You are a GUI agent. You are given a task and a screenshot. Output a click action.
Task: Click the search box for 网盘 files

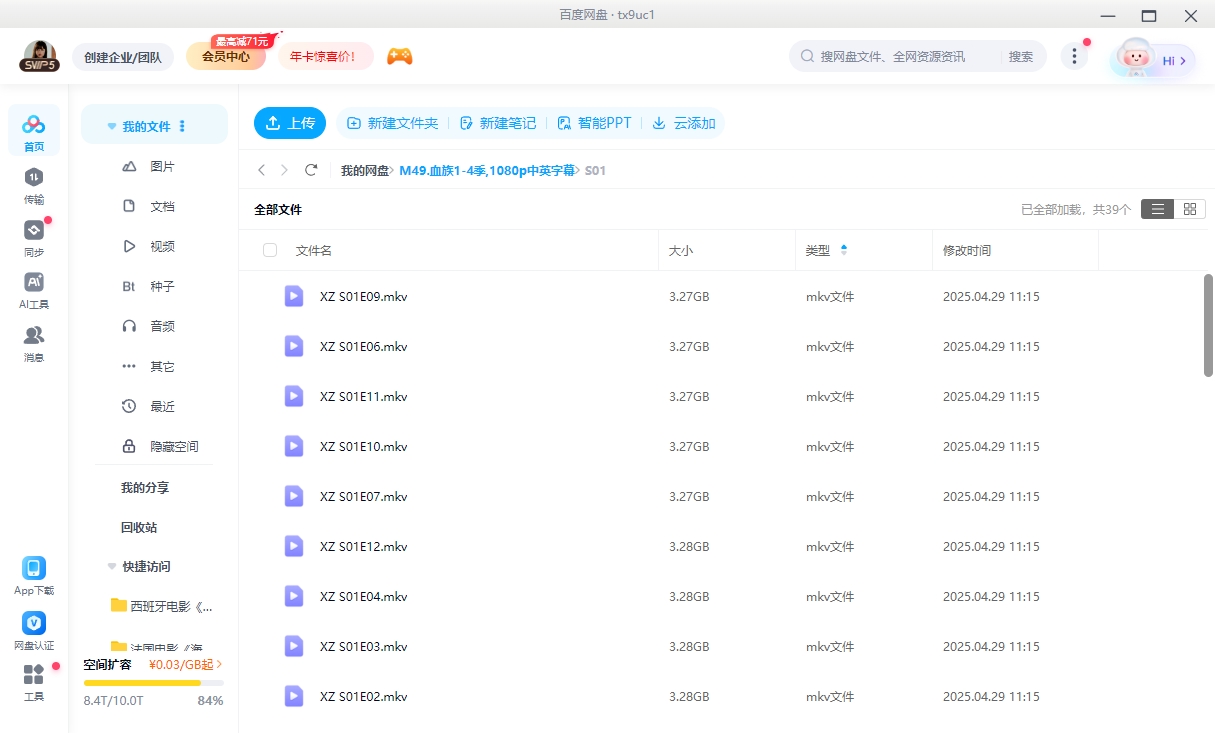tap(895, 57)
